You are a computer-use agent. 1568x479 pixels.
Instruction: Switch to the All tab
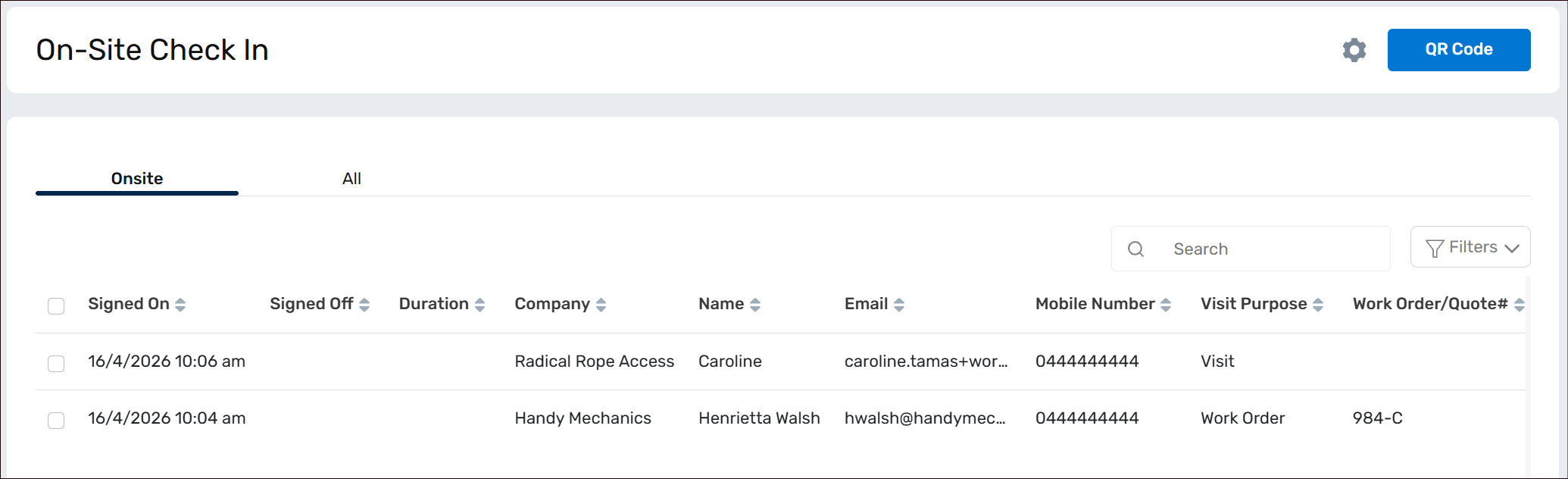pyautogui.click(x=351, y=179)
